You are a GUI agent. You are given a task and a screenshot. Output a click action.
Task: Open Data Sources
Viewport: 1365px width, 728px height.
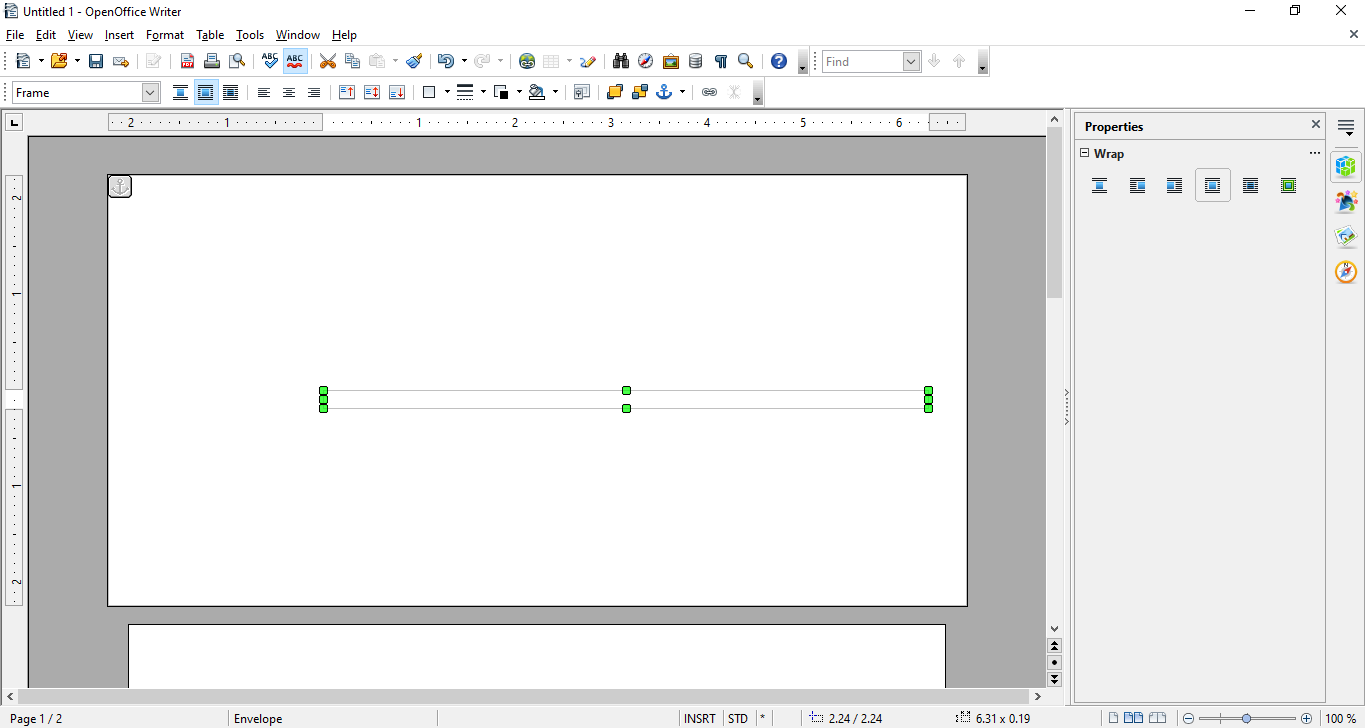(x=696, y=61)
